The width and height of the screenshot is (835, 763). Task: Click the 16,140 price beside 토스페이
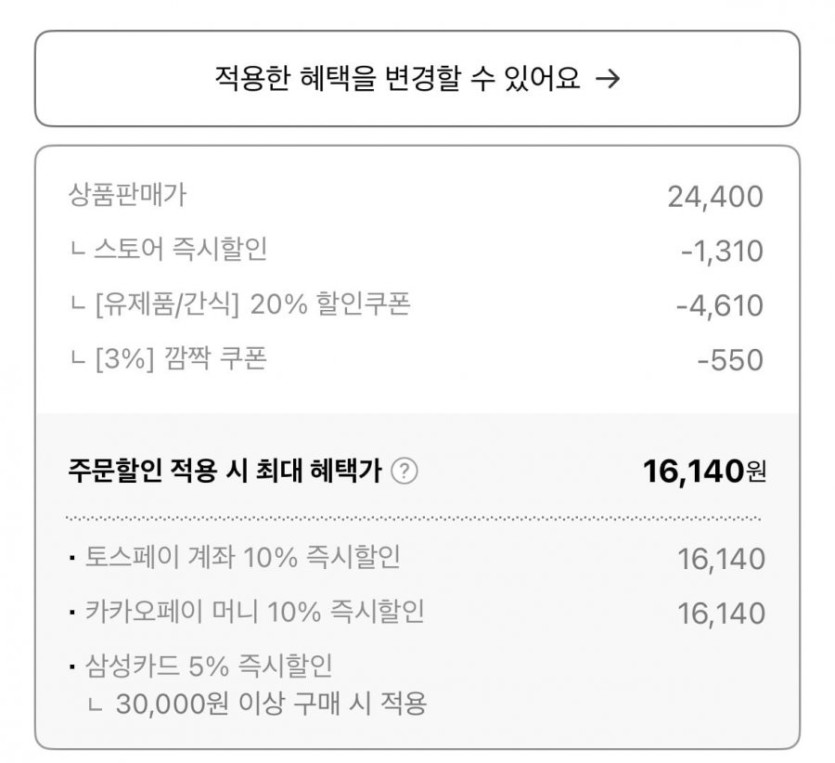click(x=721, y=559)
